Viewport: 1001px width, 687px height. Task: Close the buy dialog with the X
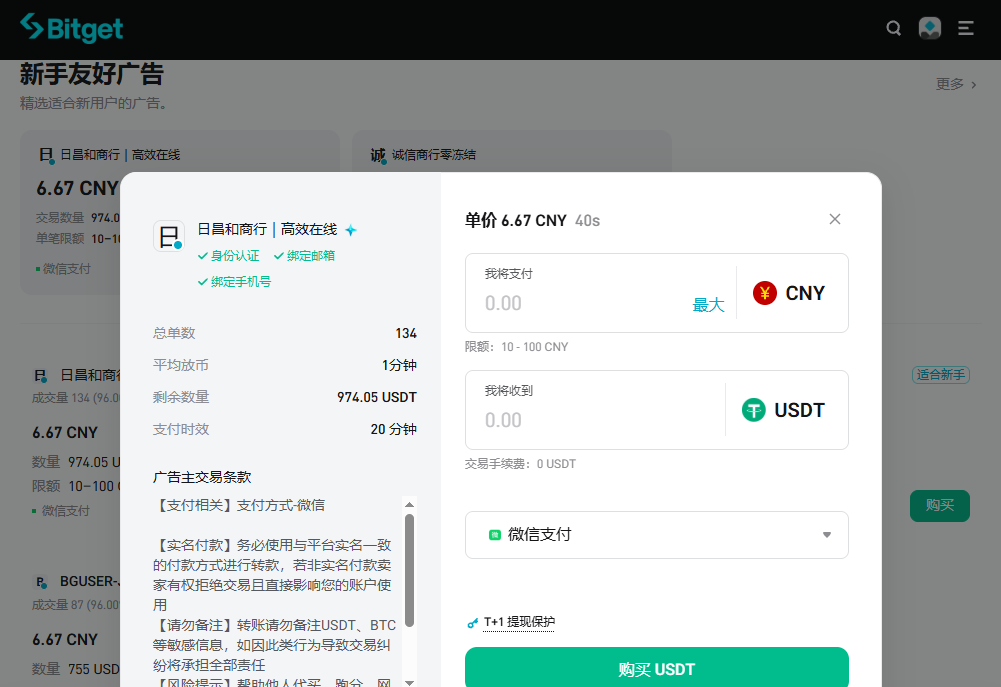tap(834, 219)
